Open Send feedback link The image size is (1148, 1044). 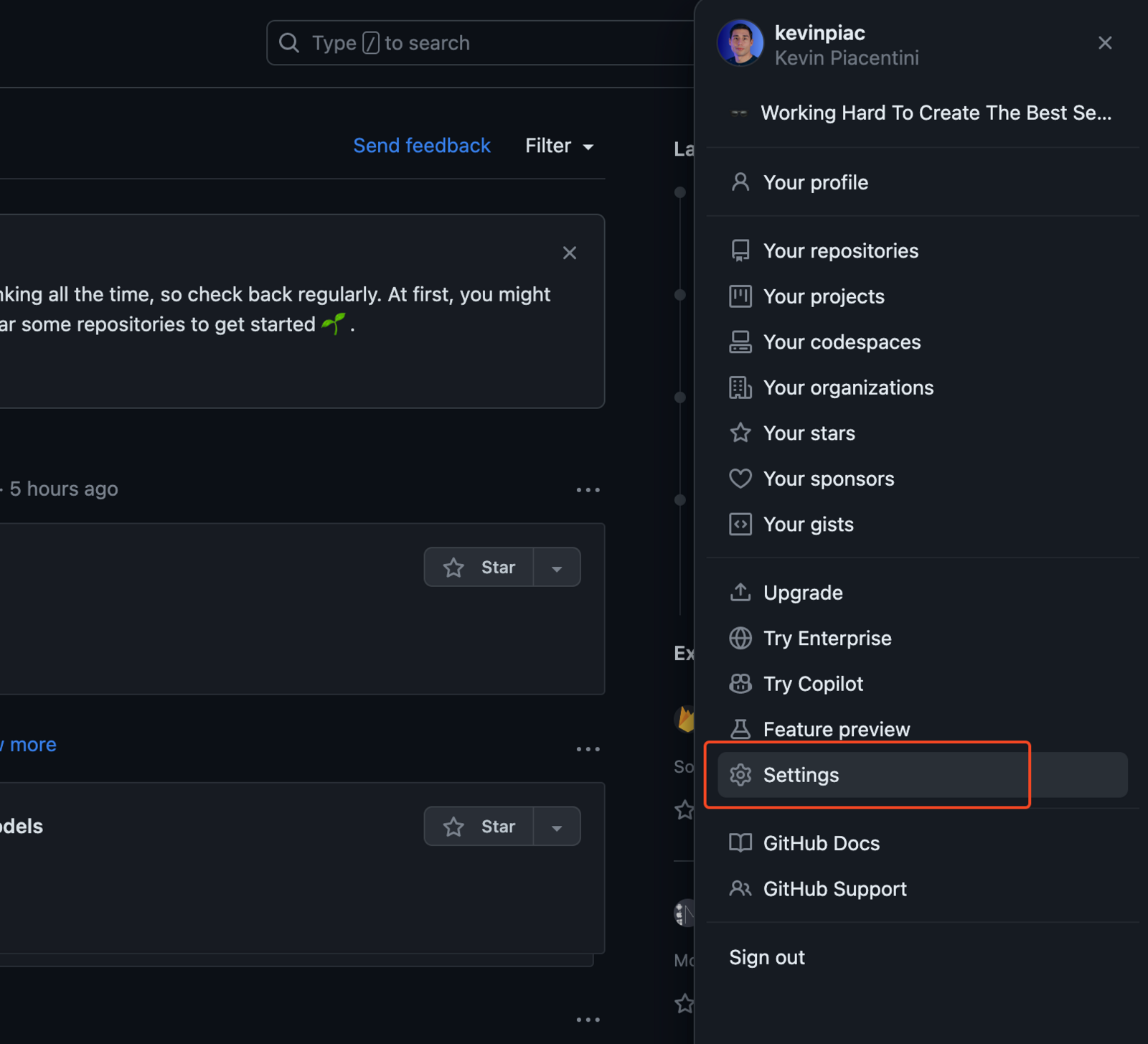coord(422,145)
